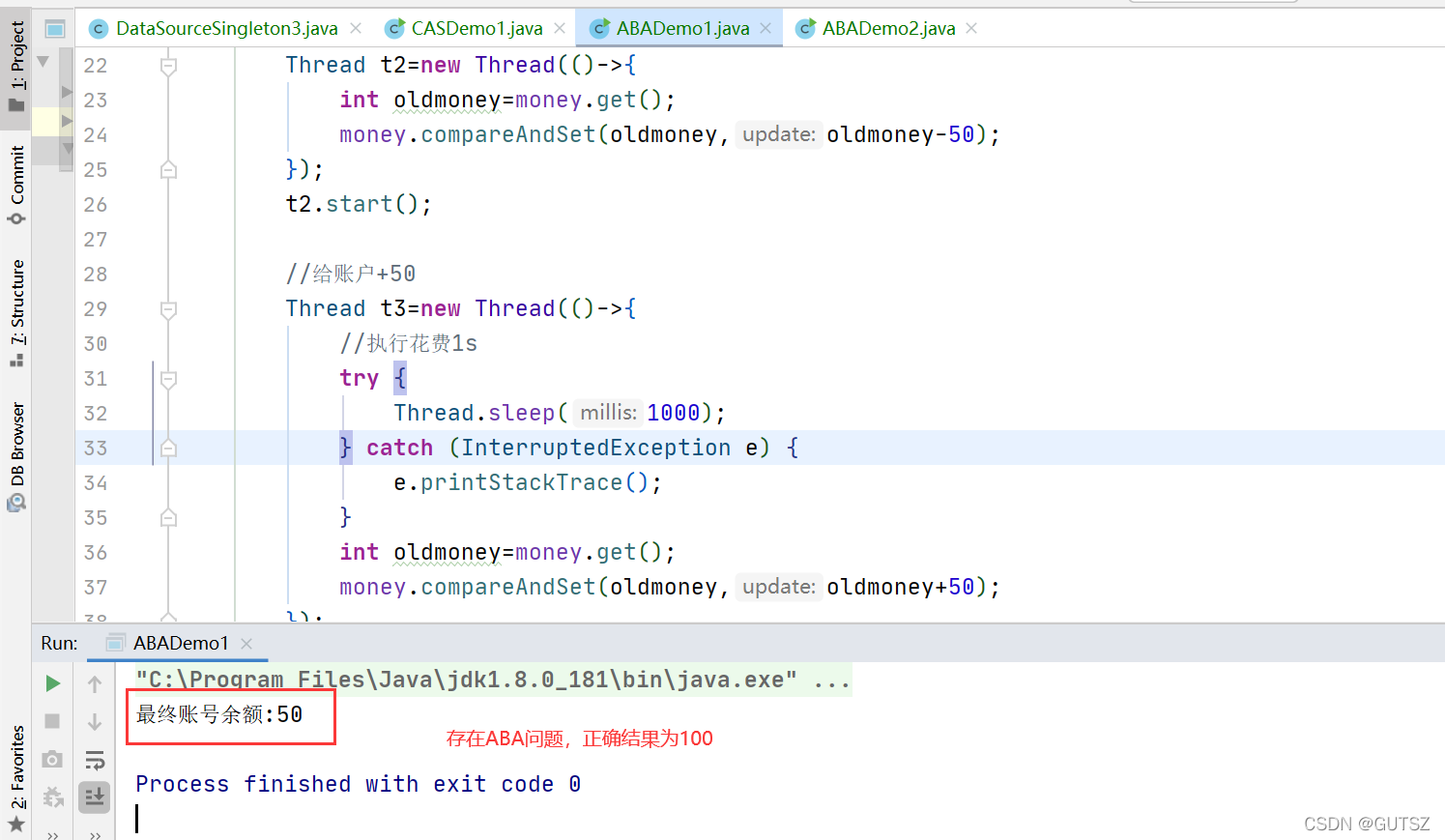The image size is (1445, 840).
Task: Click the camera Dump Threads icon
Action: pos(53,759)
